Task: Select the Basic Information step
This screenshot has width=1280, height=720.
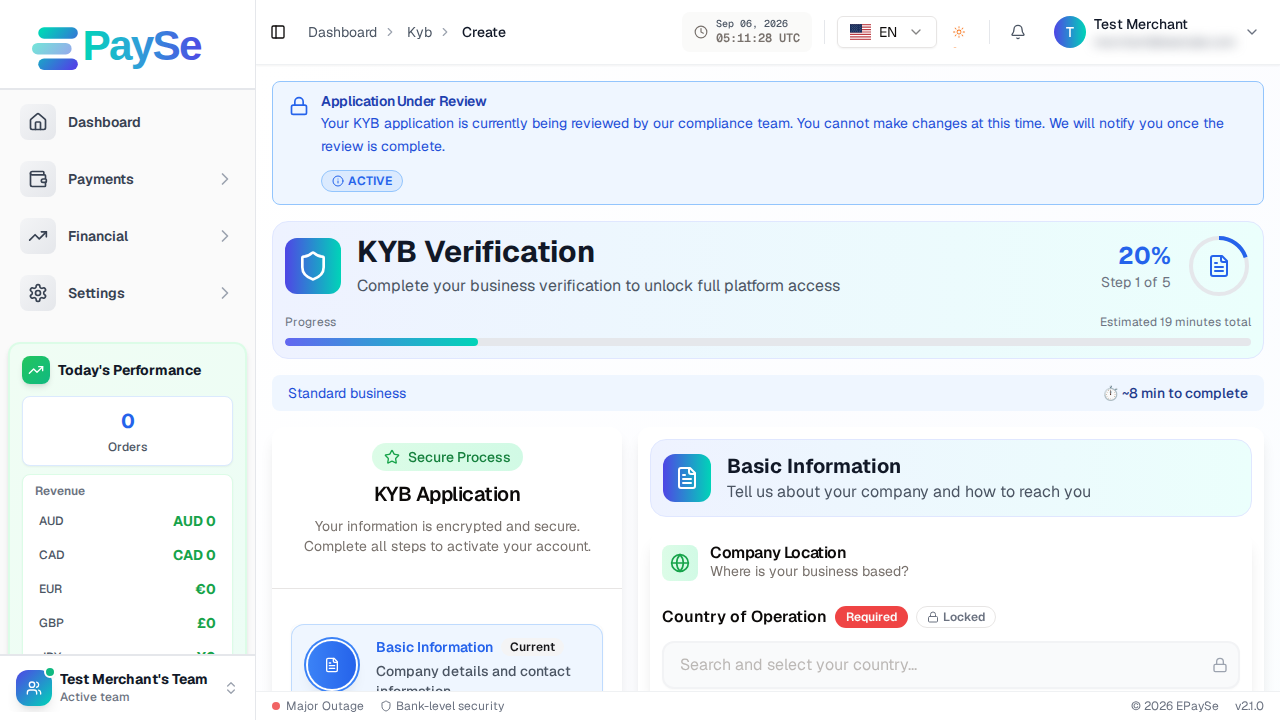Action: click(447, 658)
